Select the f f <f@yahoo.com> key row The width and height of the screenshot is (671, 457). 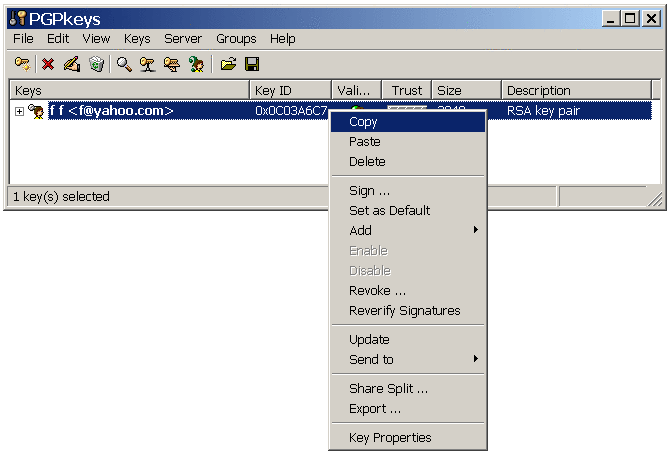pyautogui.click(x=350, y=111)
